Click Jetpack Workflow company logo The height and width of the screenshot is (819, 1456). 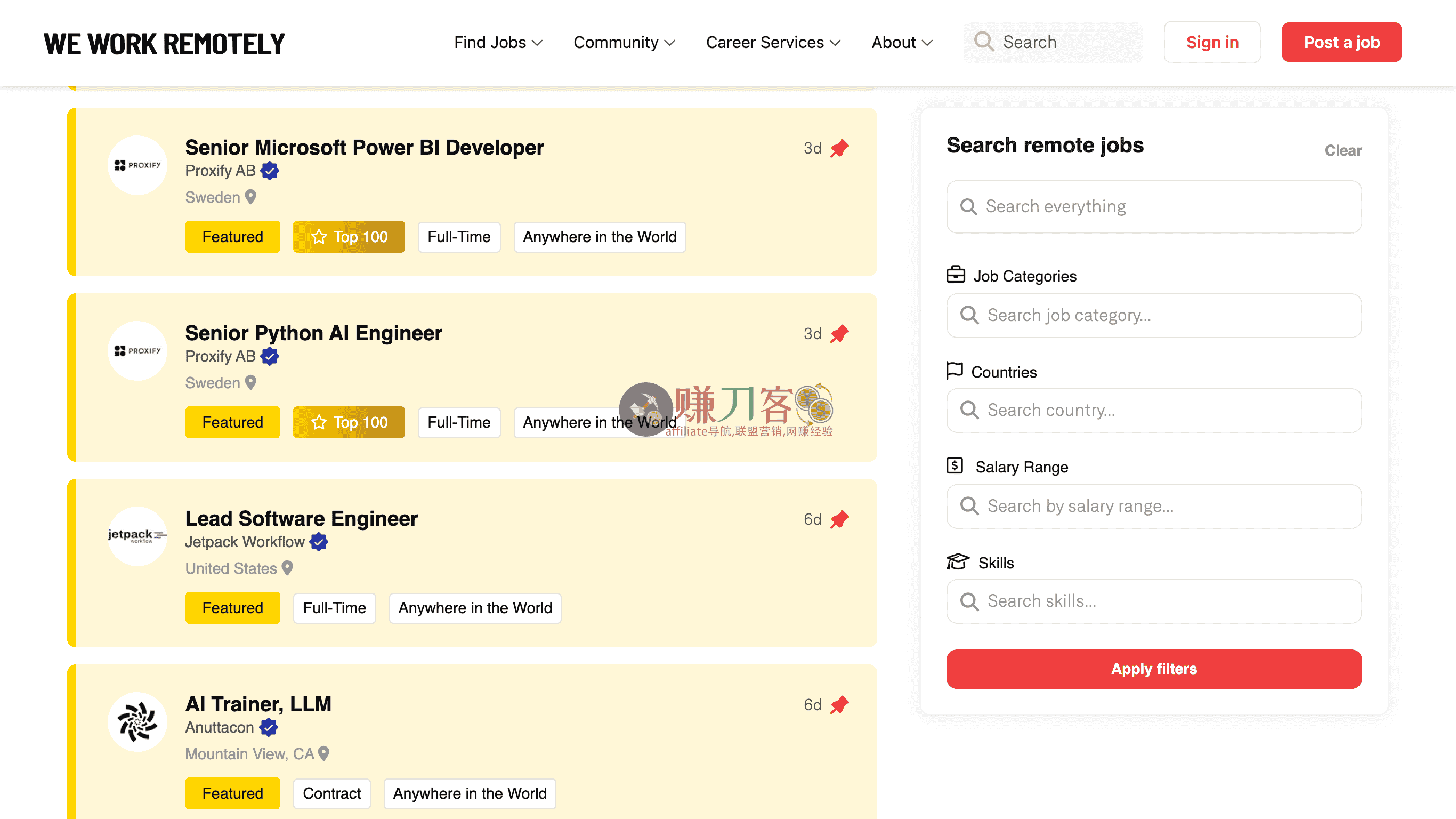pyautogui.click(x=137, y=536)
